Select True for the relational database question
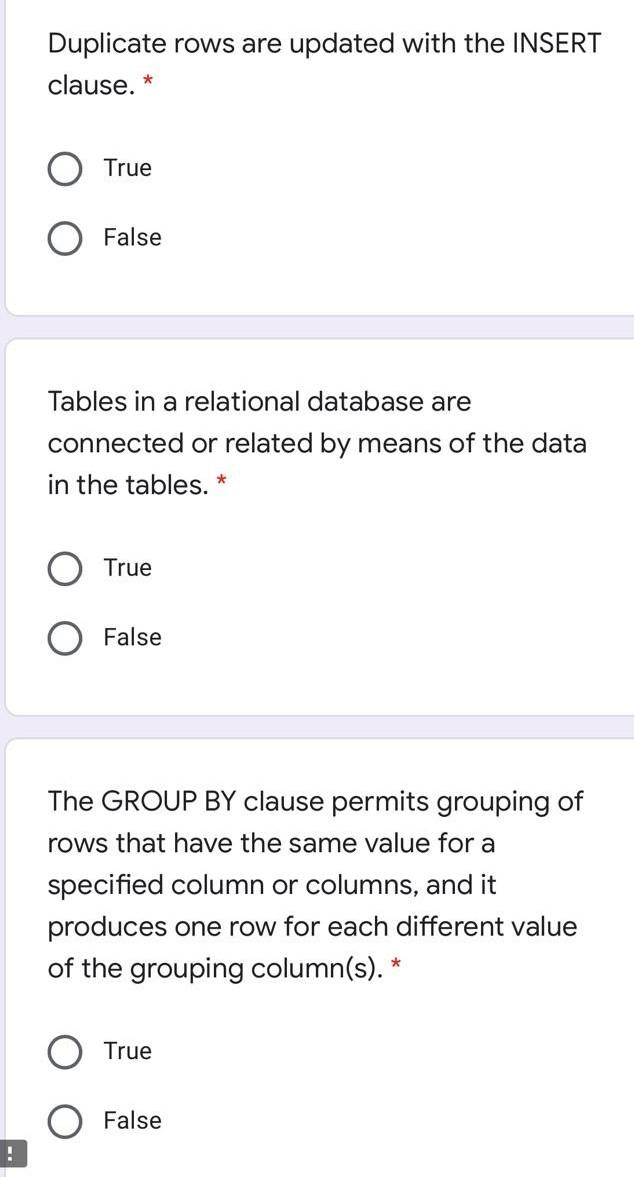This screenshot has height=1177, width=634. tap(64, 568)
